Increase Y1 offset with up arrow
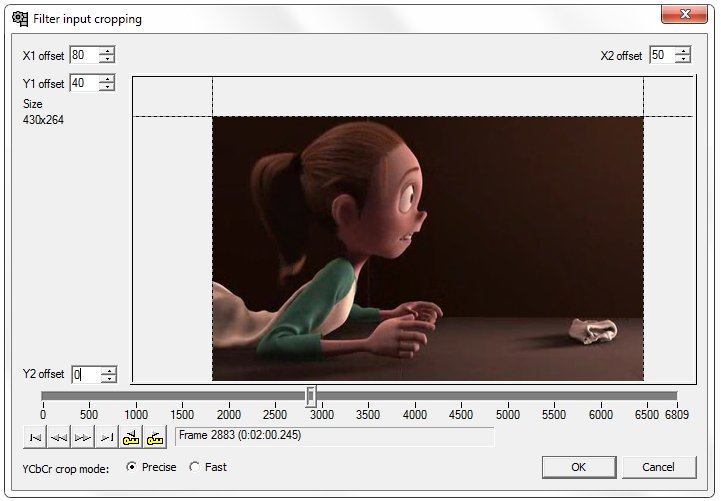Viewport: 721px width, 501px height. pyautogui.click(x=107, y=79)
